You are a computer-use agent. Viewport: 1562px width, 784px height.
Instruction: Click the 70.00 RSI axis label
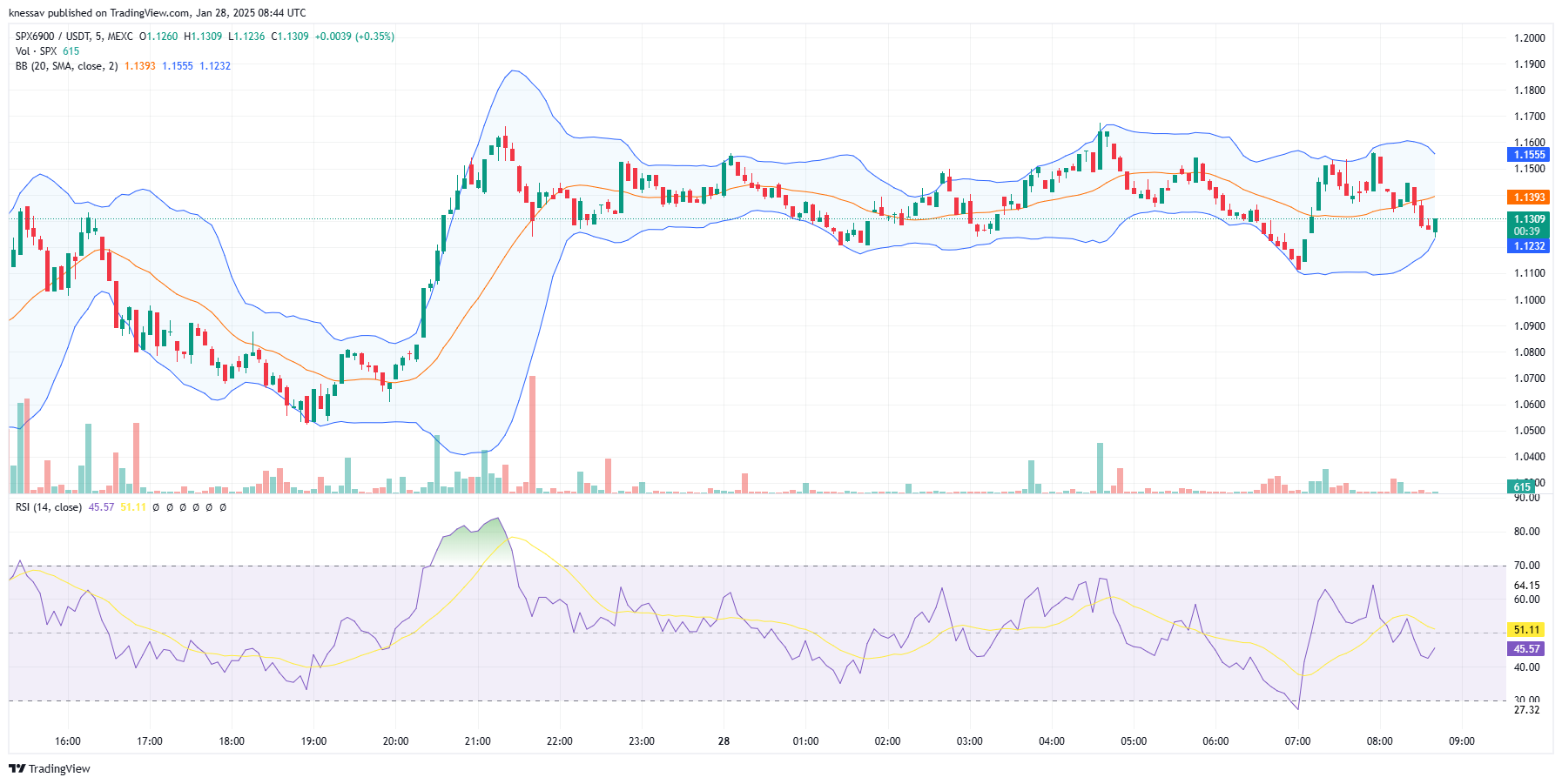(1527, 566)
